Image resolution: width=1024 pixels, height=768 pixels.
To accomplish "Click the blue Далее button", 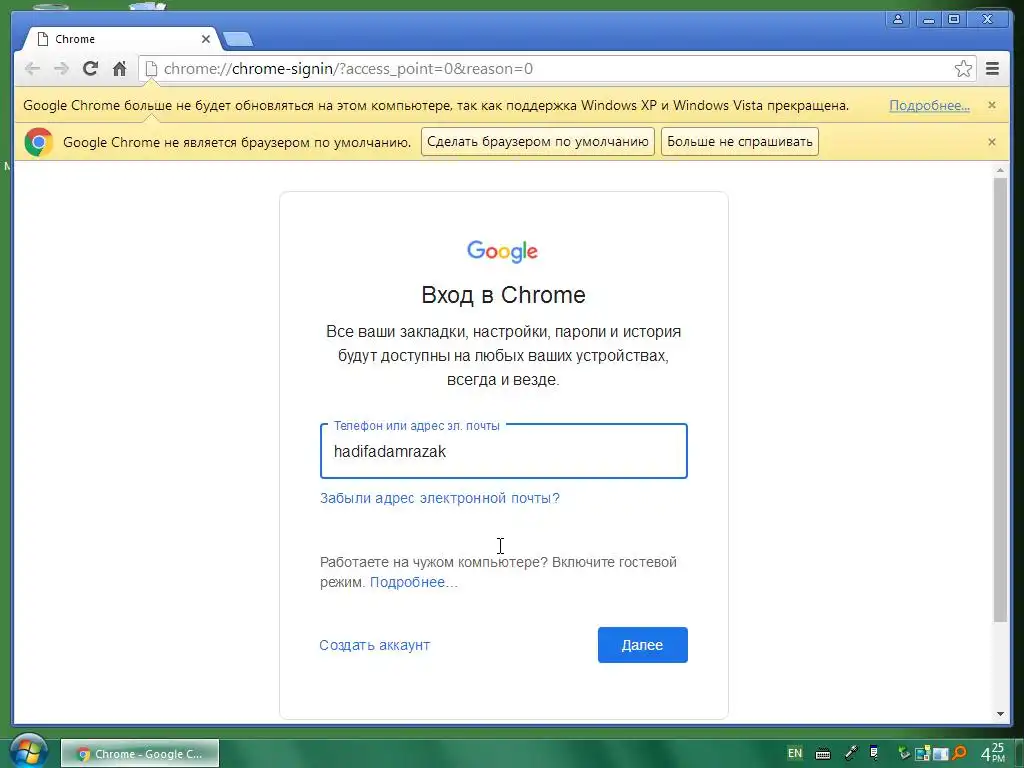I will (x=643, y=645).
